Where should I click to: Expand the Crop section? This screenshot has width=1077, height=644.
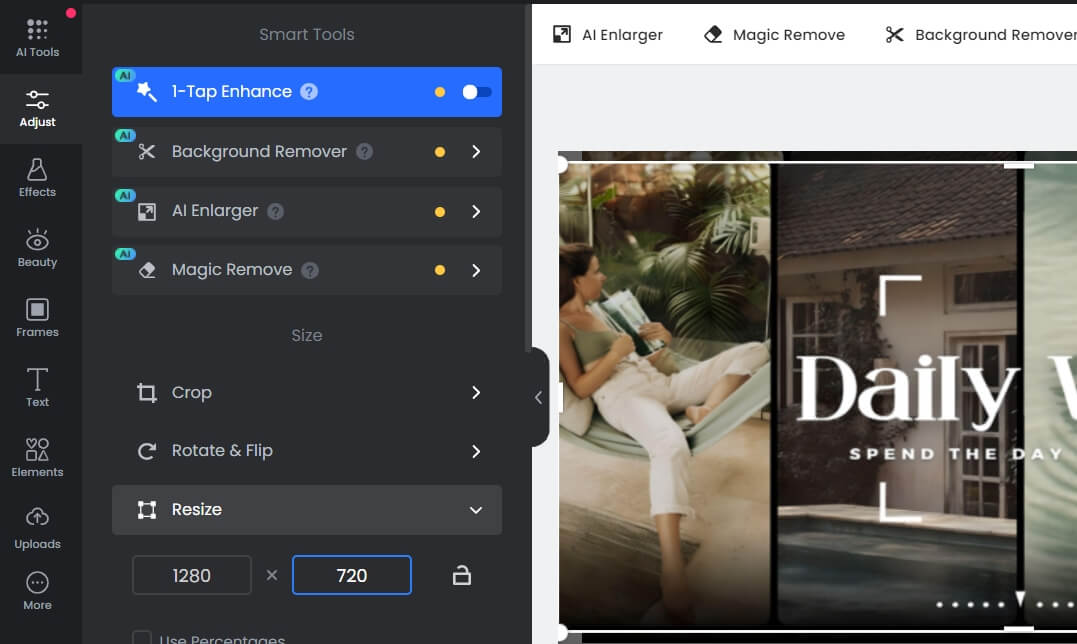(306, 393)
